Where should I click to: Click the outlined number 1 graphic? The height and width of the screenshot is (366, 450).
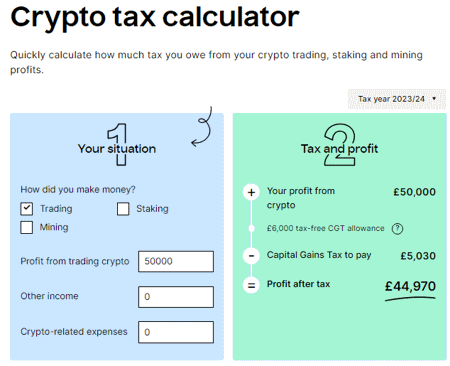coord(117,144)
